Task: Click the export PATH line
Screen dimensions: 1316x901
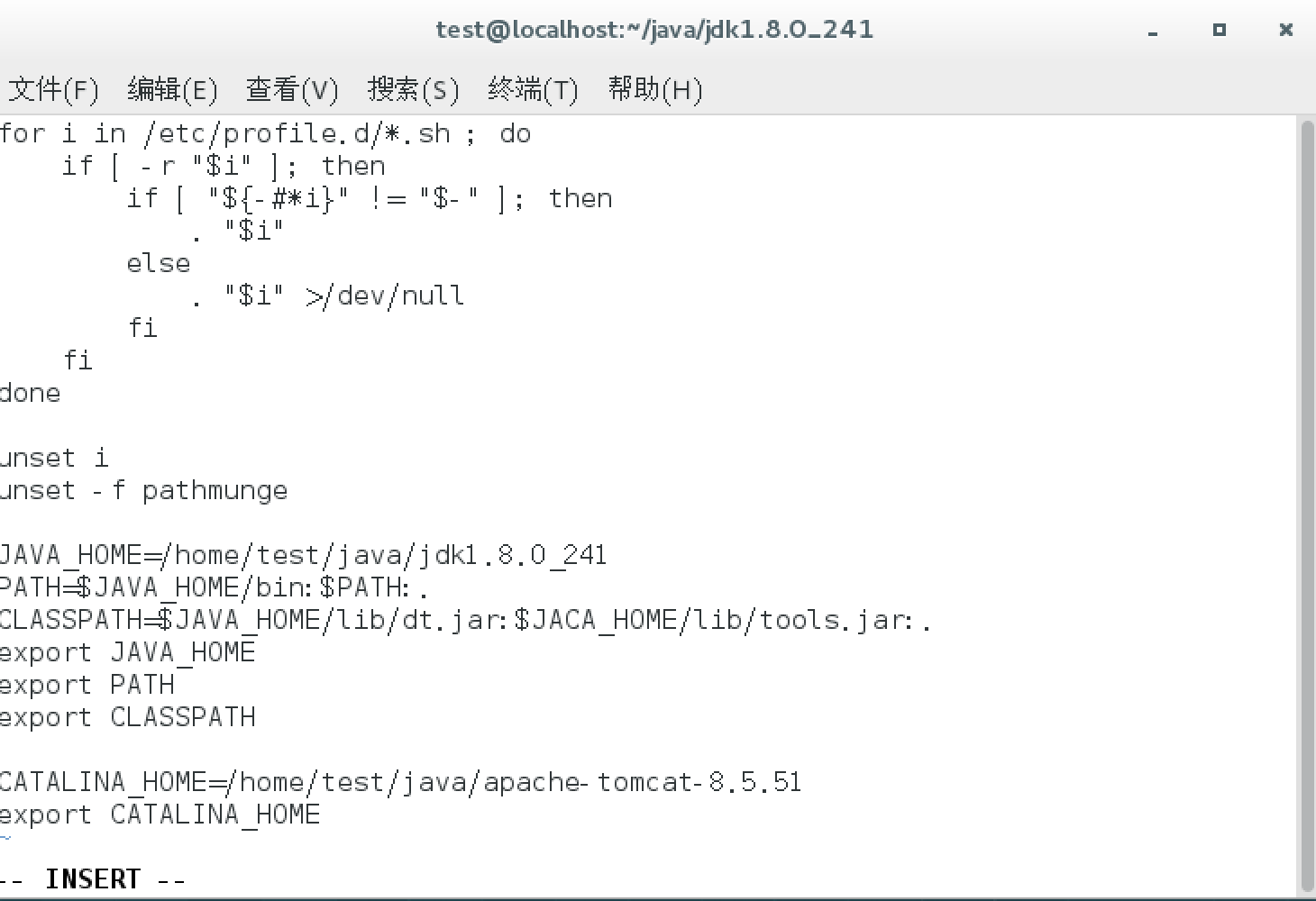Action: coord(87,685)
